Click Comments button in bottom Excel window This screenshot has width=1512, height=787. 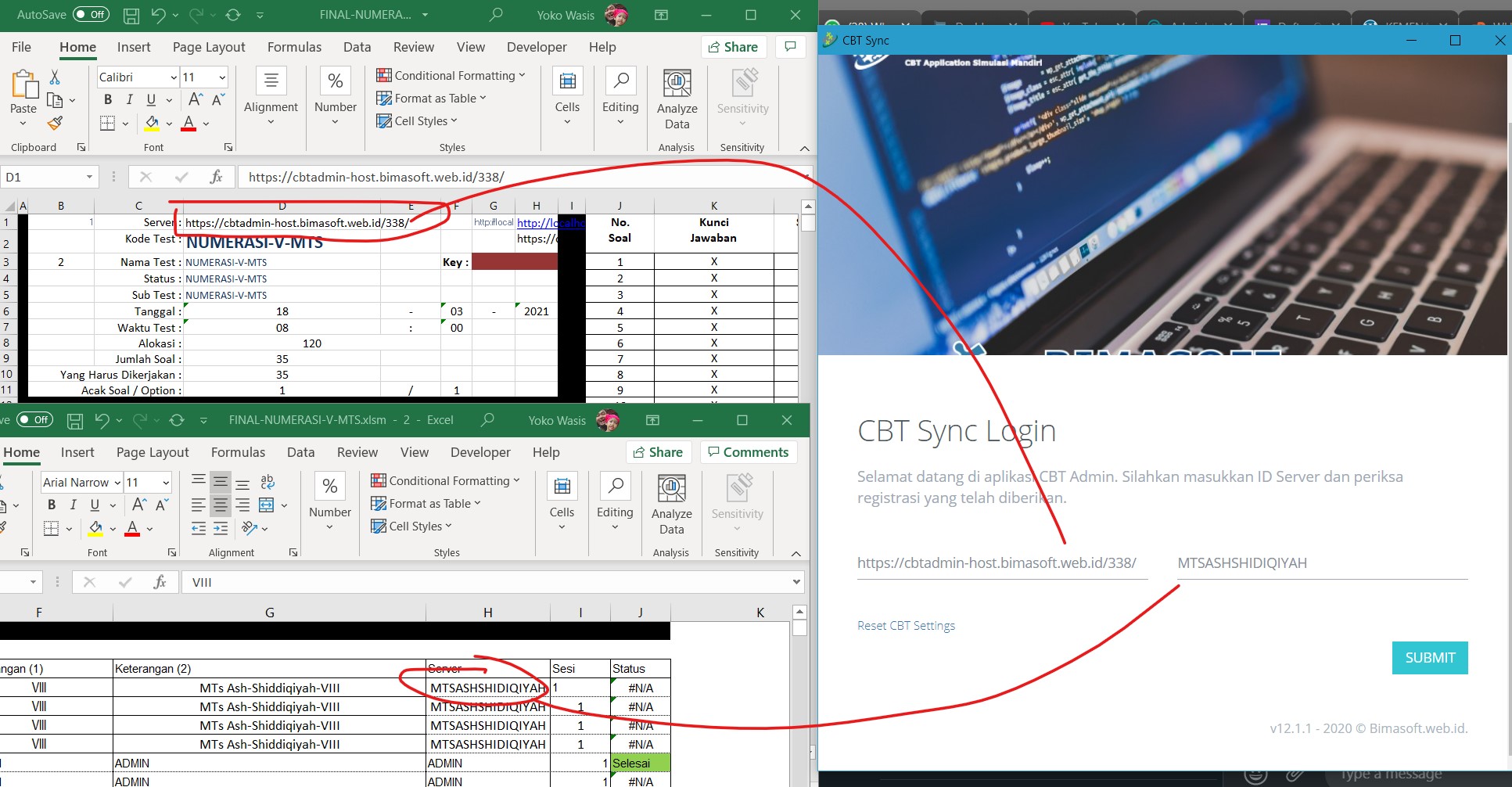point(749,452)
